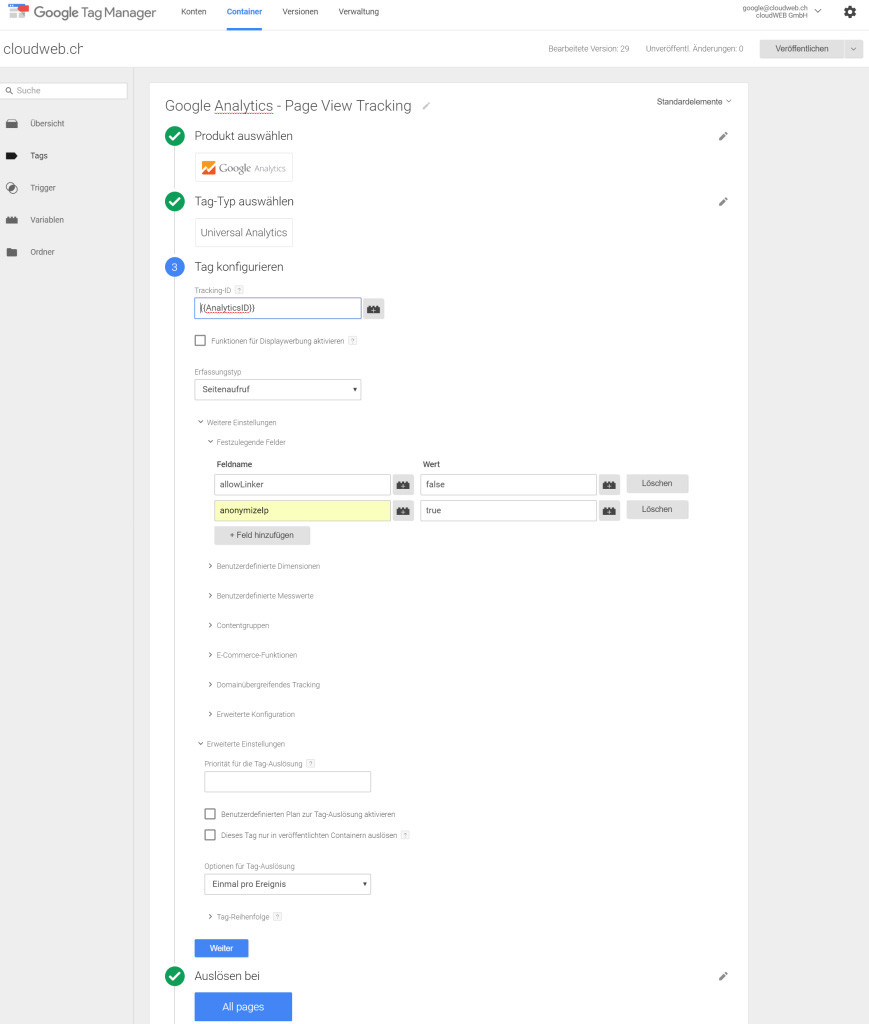Go to the Konten tab
Image resolution: width=869 pixels, height=1024 pixels.
[193, 12]
